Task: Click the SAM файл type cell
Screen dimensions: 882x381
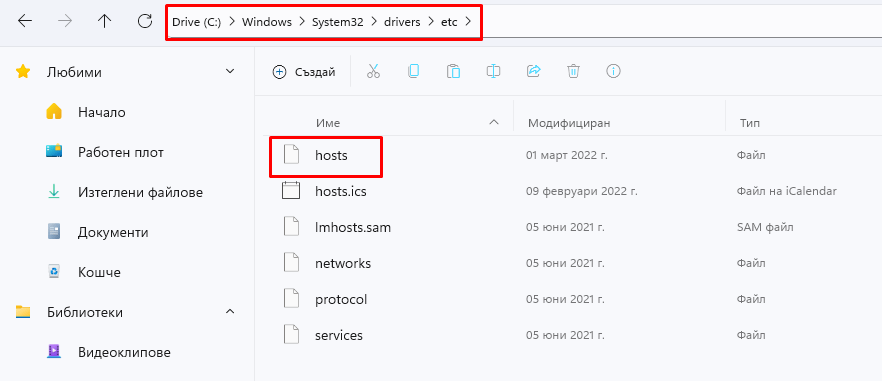Action: tap(764, 227)
